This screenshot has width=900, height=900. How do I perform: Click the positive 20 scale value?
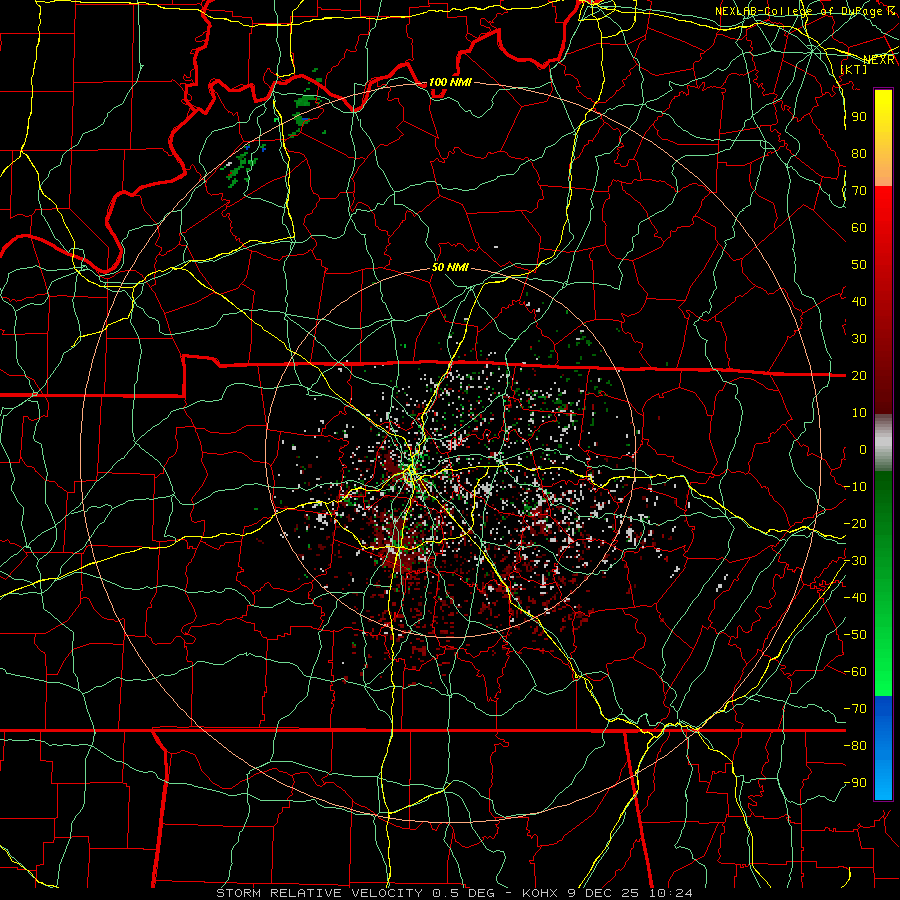click(859, 375)
